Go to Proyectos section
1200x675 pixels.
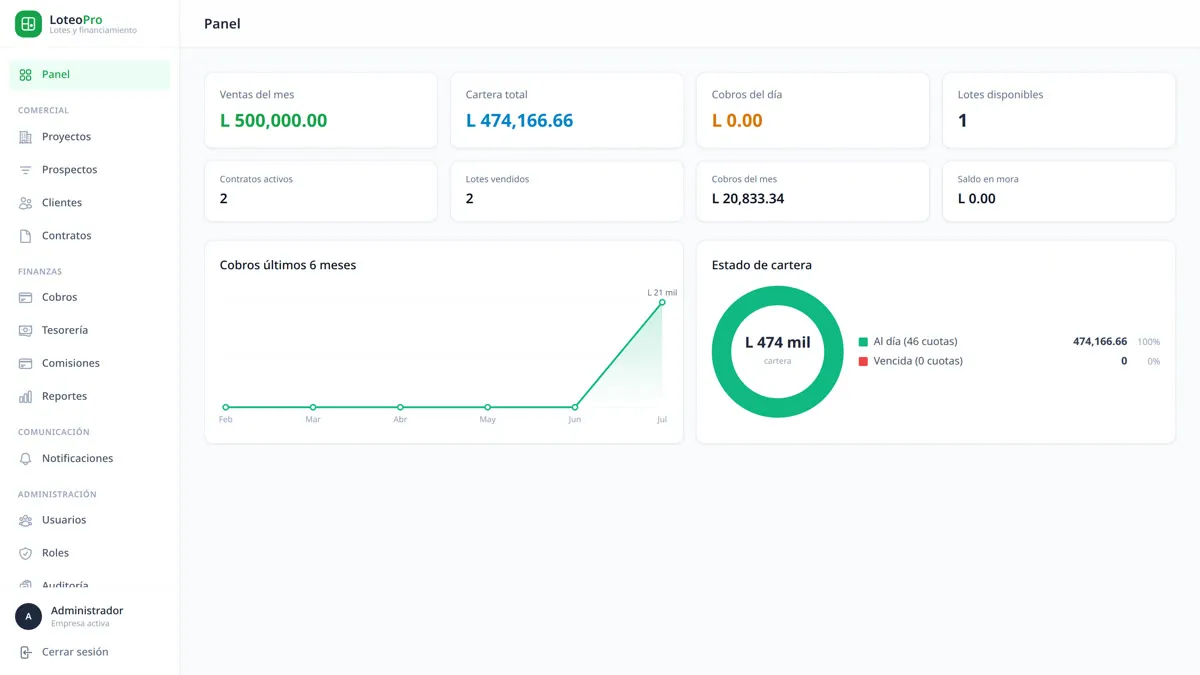tap(90, 137)
